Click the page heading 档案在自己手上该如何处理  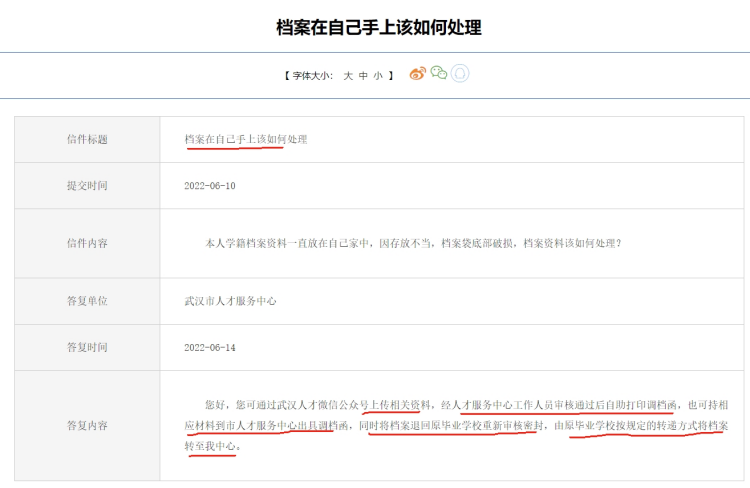click(x=379, y=27)
